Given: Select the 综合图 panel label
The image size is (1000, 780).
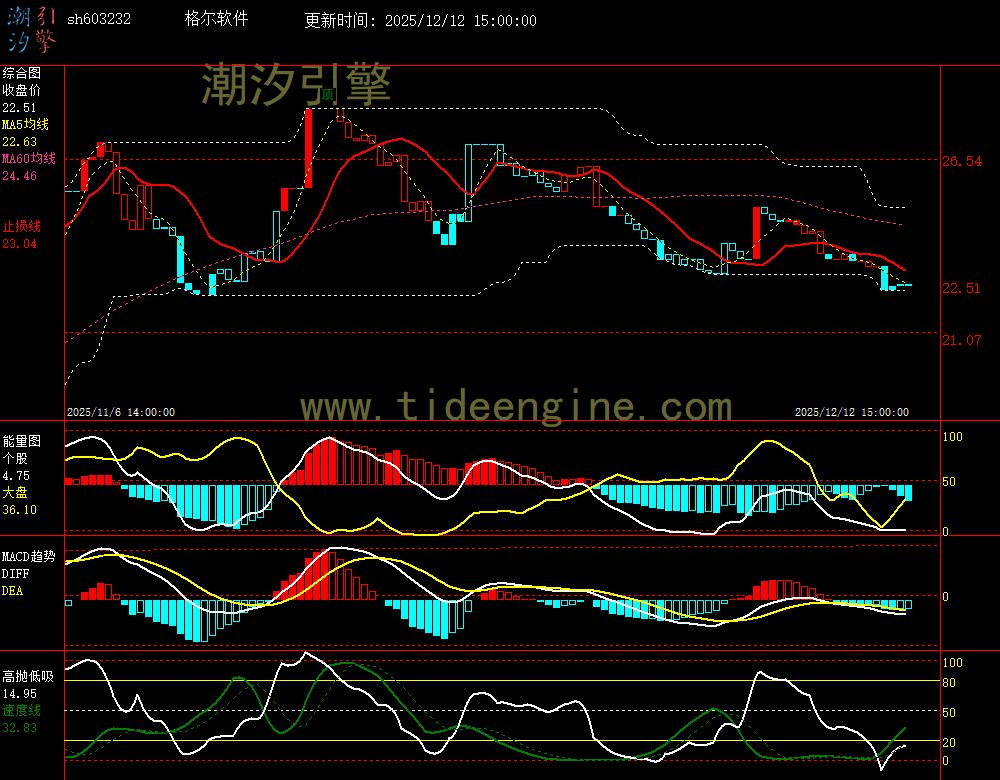Looking at the screenshot, I should click(21, 73).
